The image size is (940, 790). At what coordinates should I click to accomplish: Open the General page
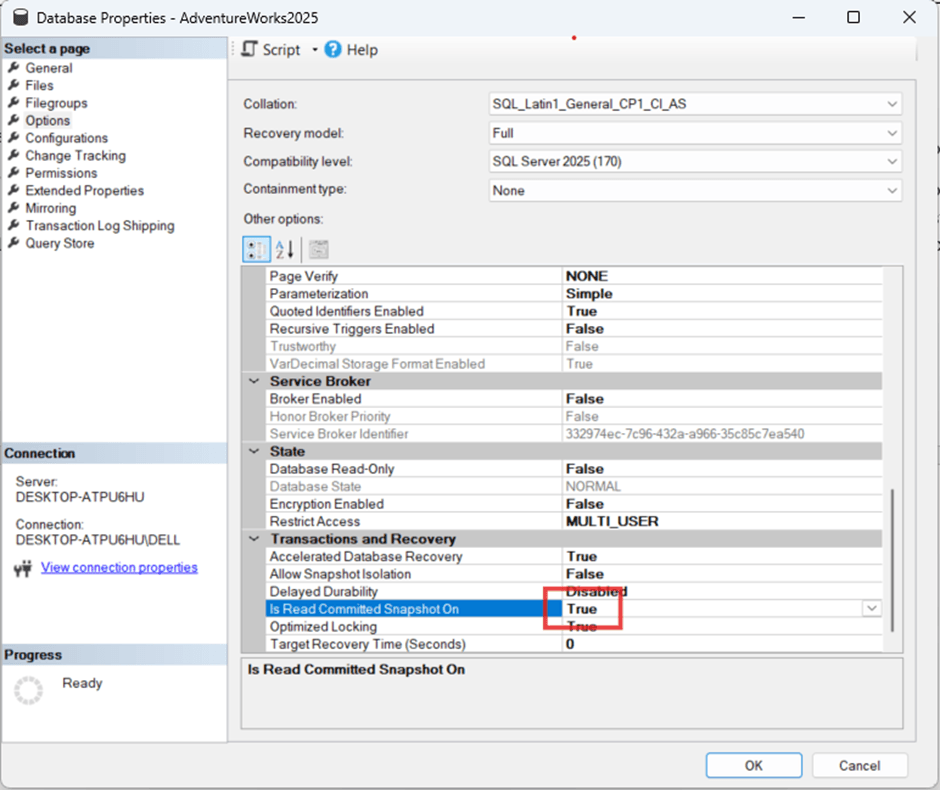[x=49, y=68]
